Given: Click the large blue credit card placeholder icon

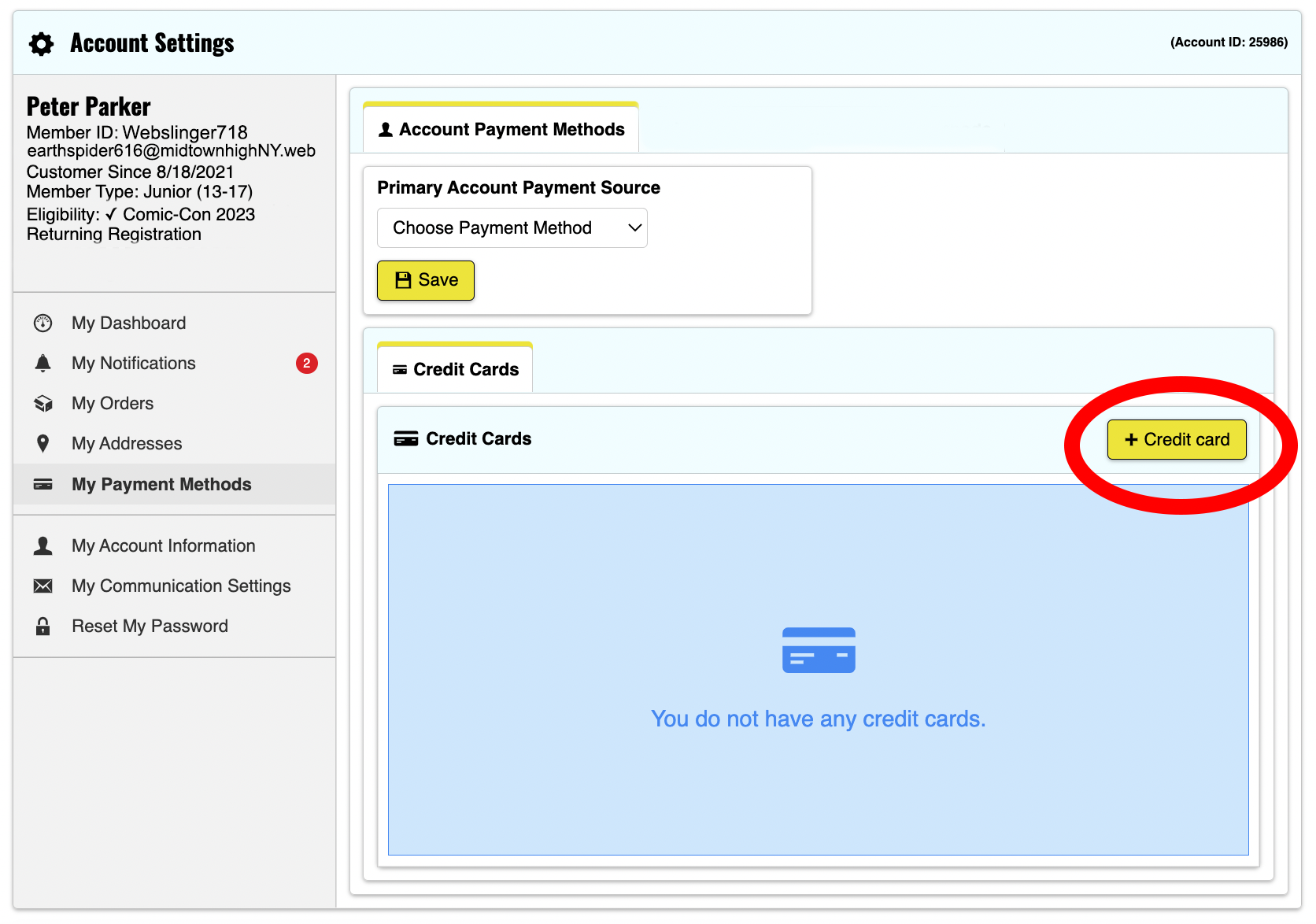Looking at the screenshot, I should pyautogui.click(x=818, y=650).
